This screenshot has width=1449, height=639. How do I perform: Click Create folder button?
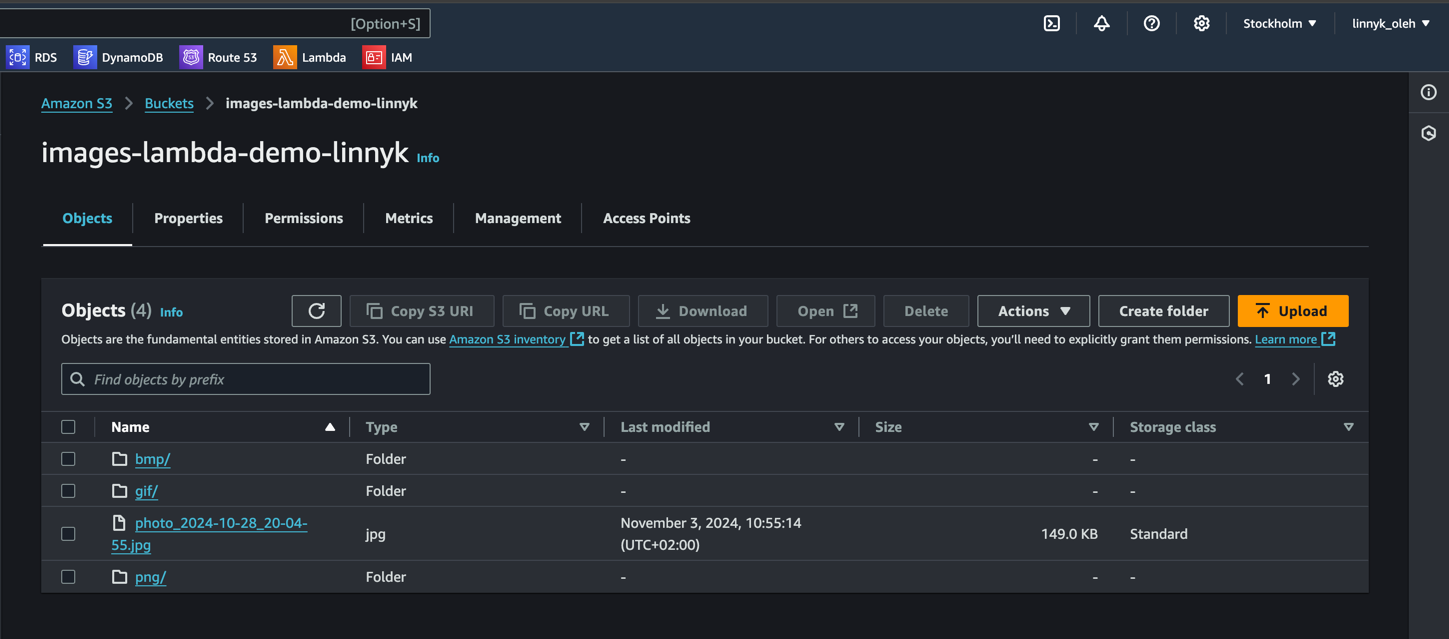pos(1164,311)
